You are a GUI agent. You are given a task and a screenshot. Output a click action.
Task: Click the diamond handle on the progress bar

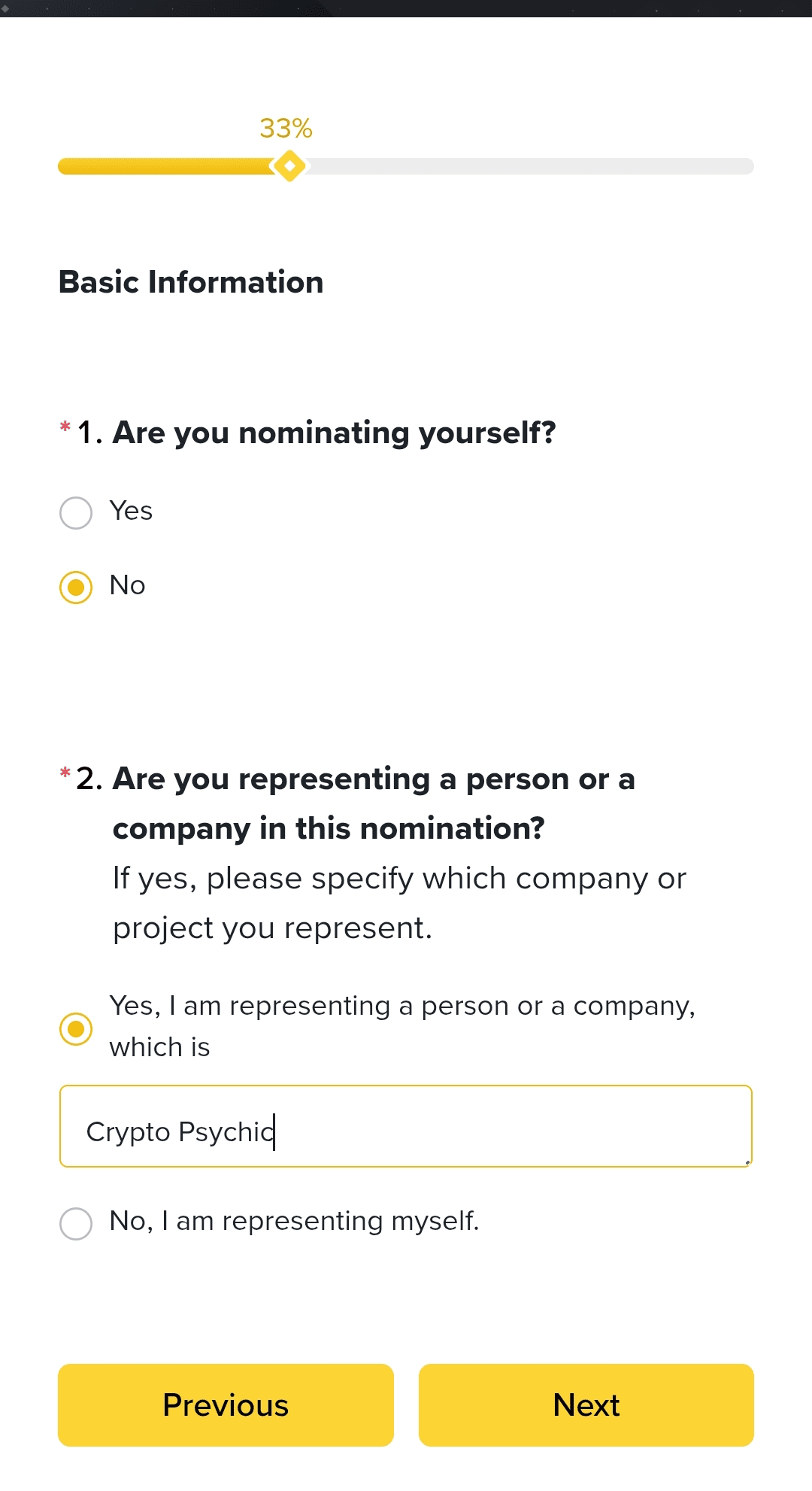pos(289,166)
